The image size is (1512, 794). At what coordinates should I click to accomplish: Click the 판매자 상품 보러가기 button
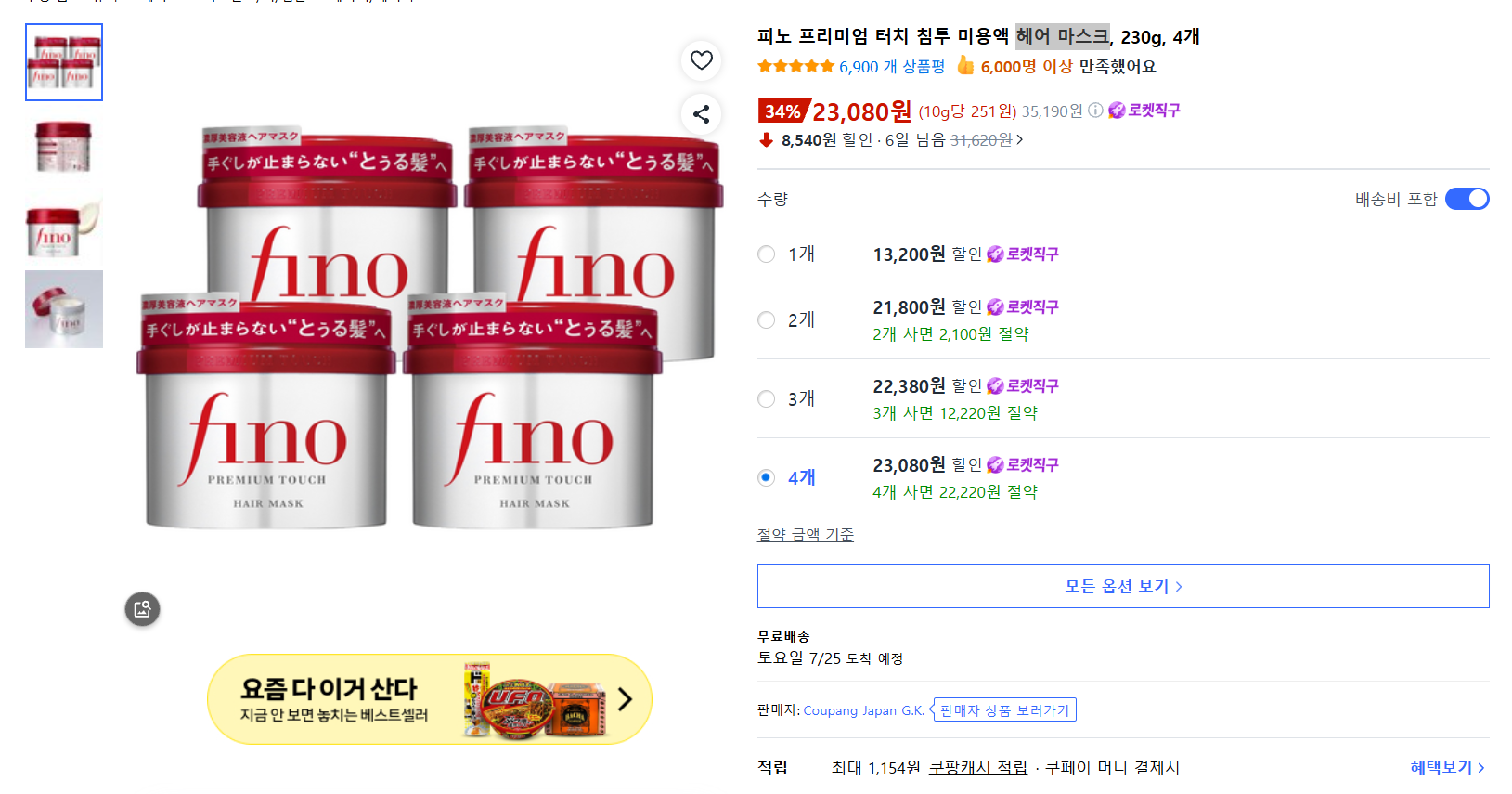tap(1003, 710)
